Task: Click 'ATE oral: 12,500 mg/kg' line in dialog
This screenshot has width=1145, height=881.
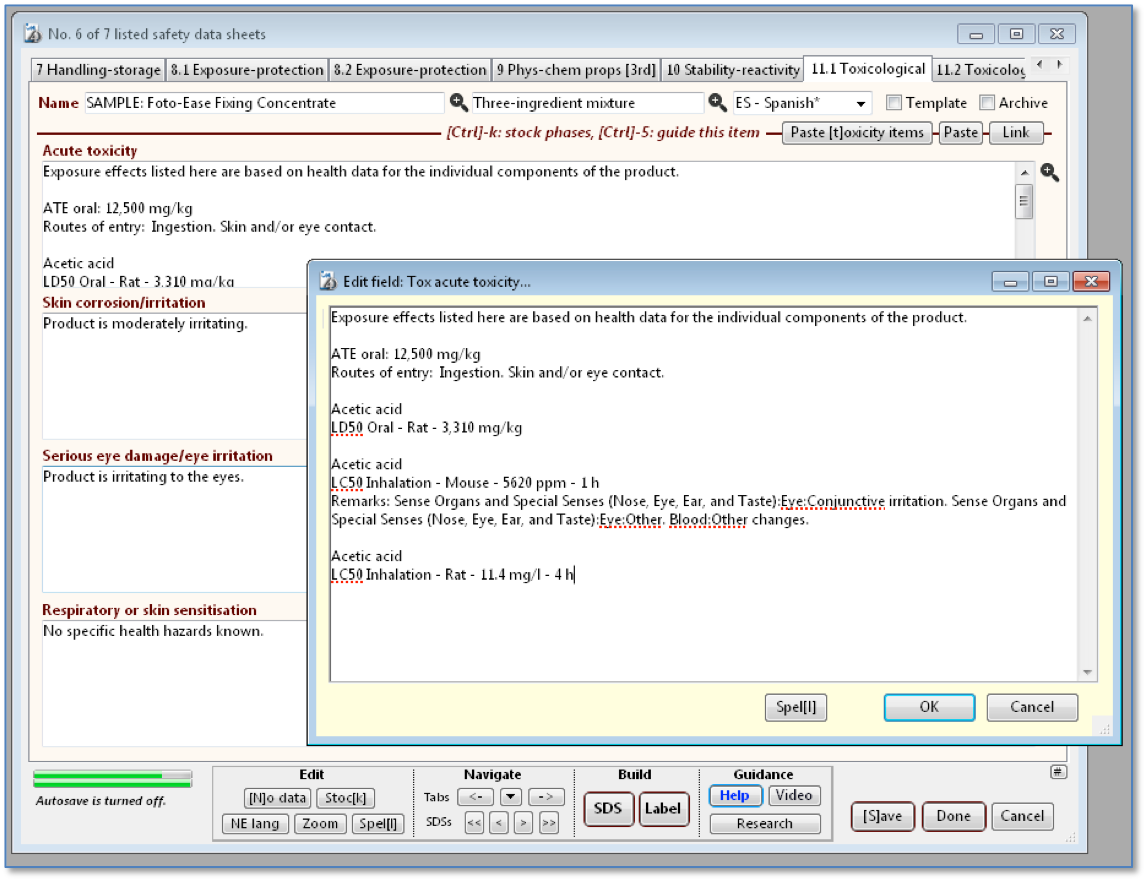Action: [406, 354]
